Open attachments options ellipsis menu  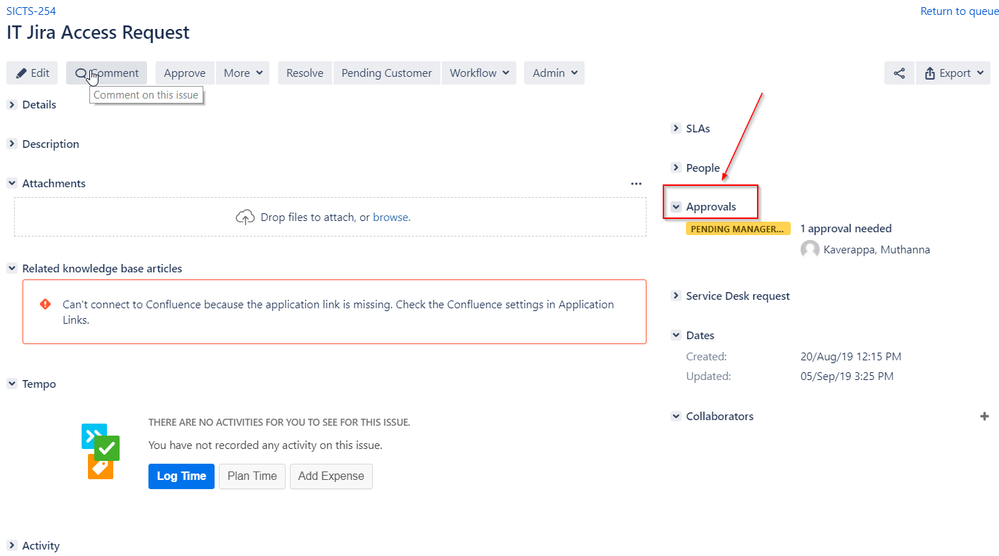point(636,184)
